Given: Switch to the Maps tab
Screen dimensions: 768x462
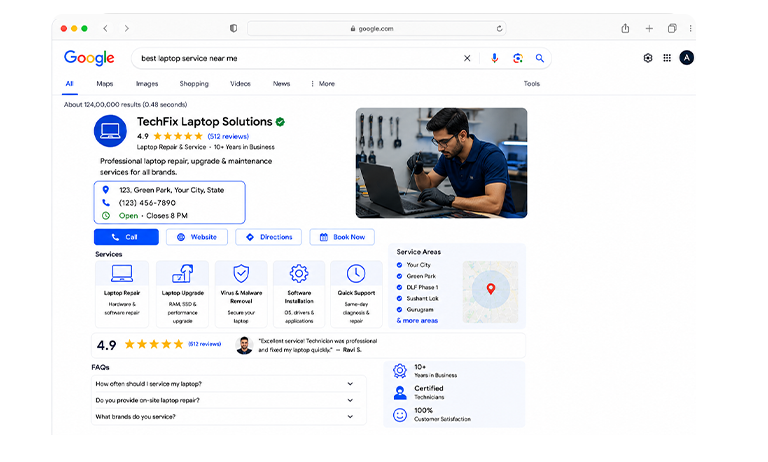Looking at the screenshot, I should [x=105, y=84].
